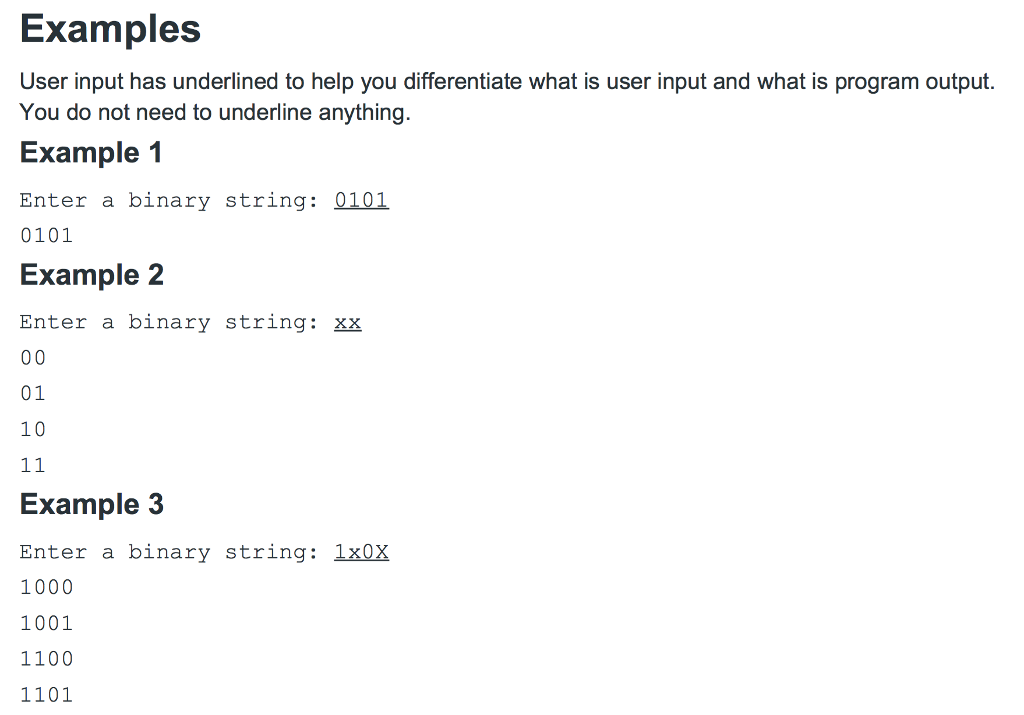Click the output line 1101
Screen dimensions: 1024x715
pyautogui.click(x=46, y=695)
